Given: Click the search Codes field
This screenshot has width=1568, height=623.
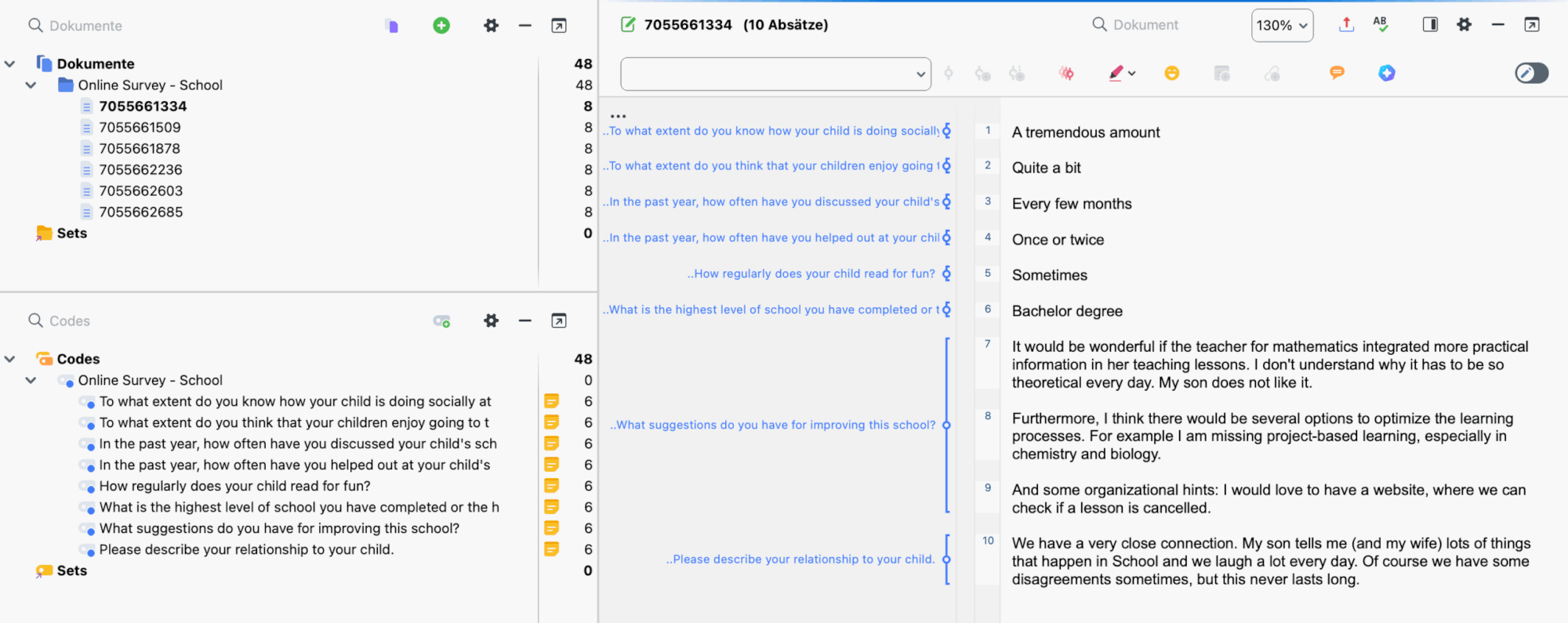Looking at the screenshot, I should tap(69, 321).
